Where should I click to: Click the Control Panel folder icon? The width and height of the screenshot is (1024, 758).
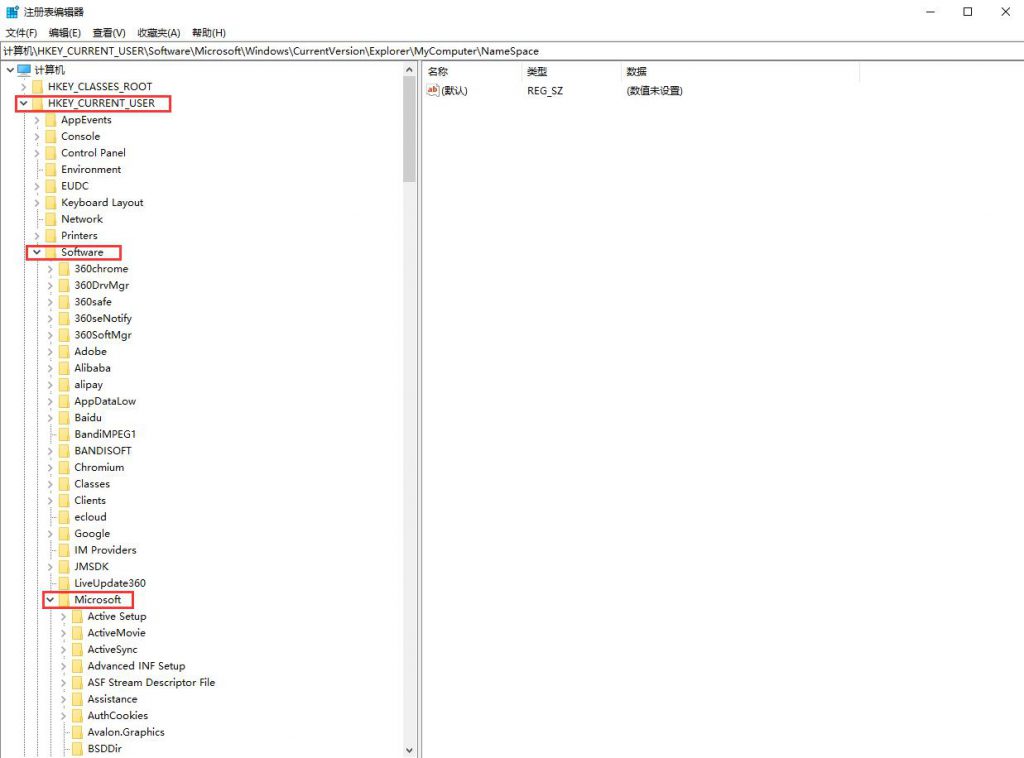point(51,153)
